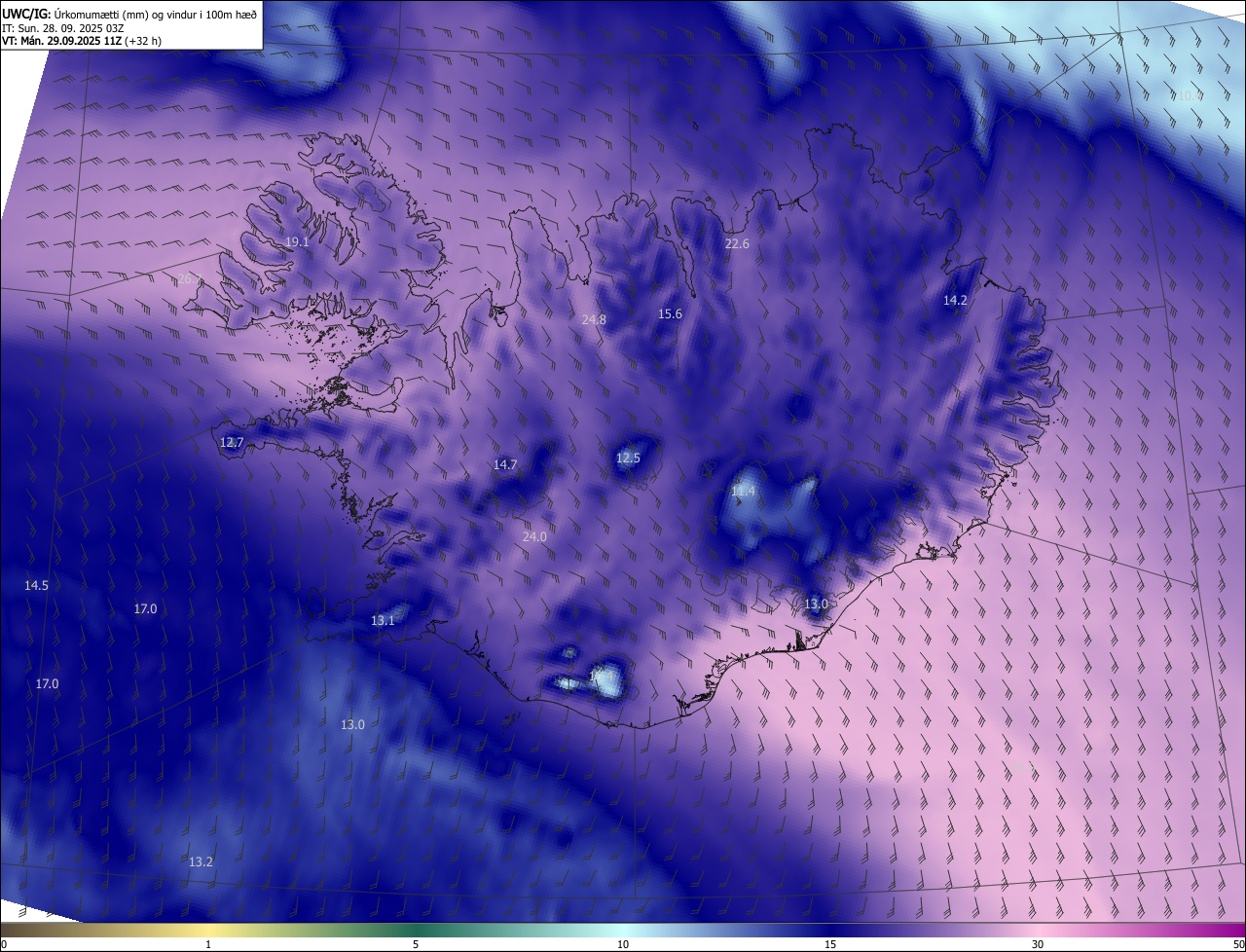Click the 1 tick on the color scale
The width and height of the screenshot is (1246, 952).
pyautogui.click(x=208, y=944)
